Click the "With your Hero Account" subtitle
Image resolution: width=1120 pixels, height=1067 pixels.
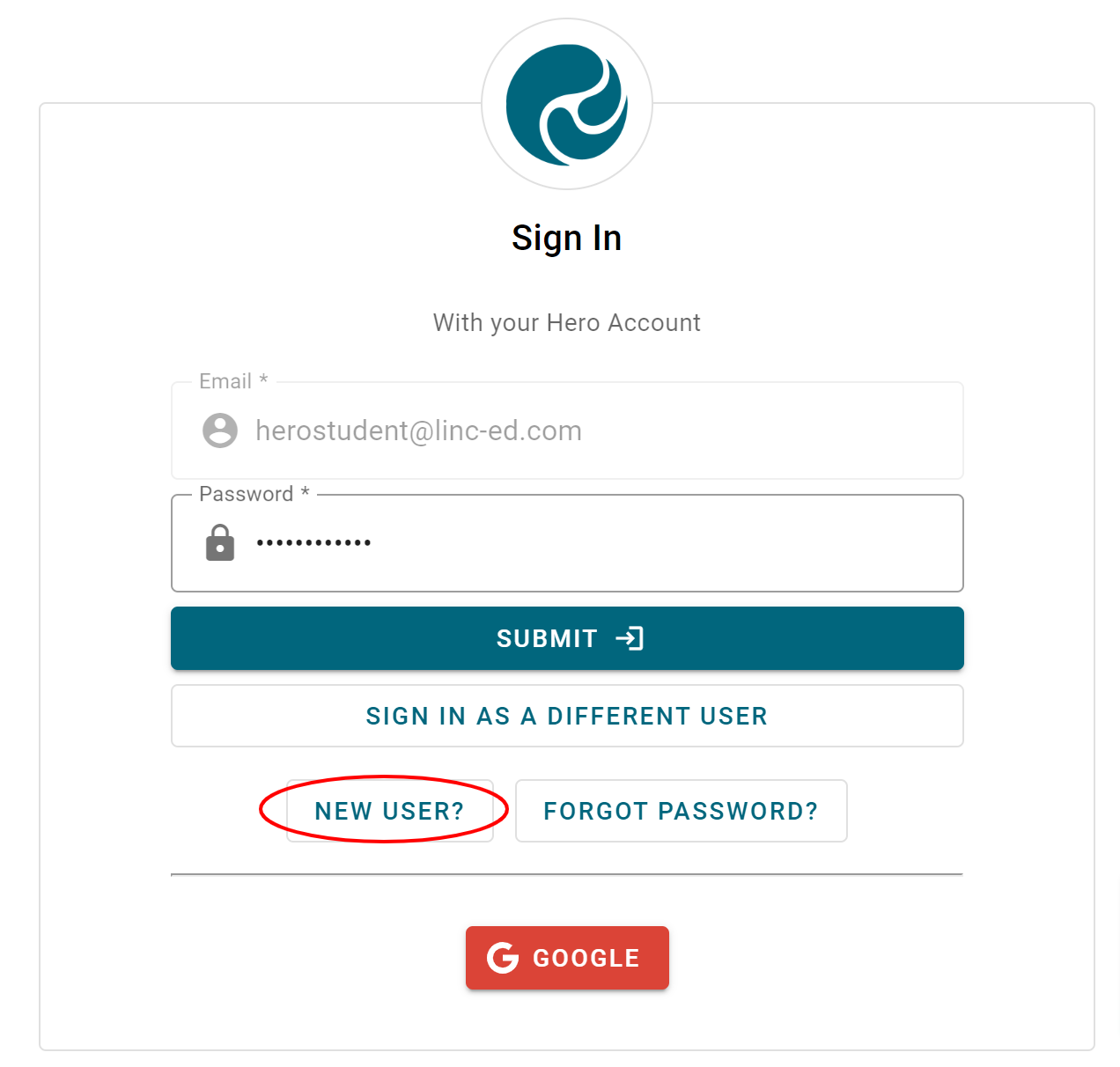click(x=567, y=322)
